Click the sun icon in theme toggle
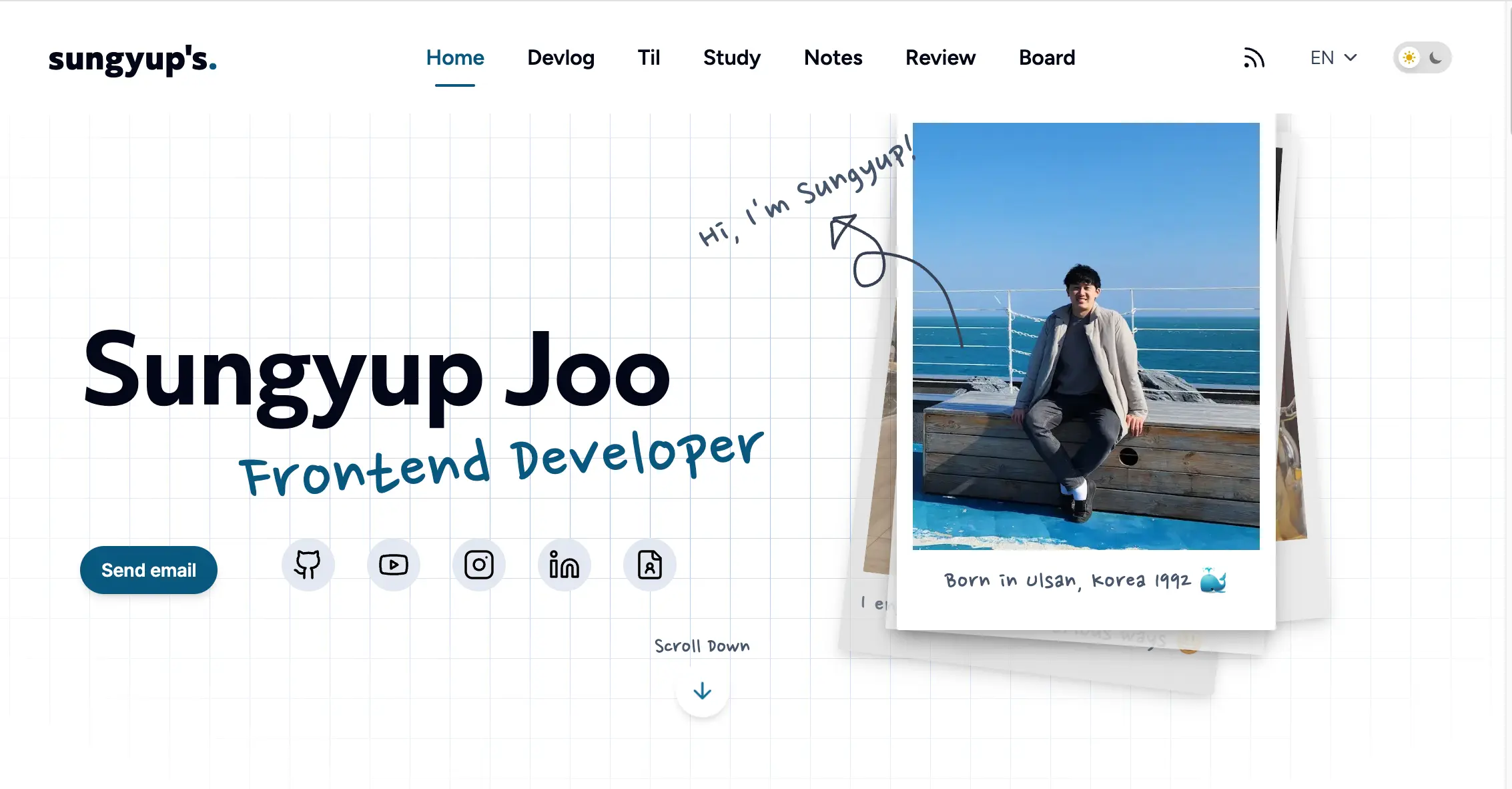1512x789 pixels. click(1409, 58)
